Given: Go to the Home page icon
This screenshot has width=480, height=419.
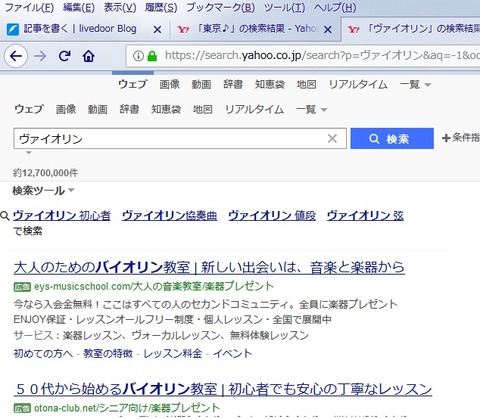Looking at the screenshot, I should coord(88,56).
